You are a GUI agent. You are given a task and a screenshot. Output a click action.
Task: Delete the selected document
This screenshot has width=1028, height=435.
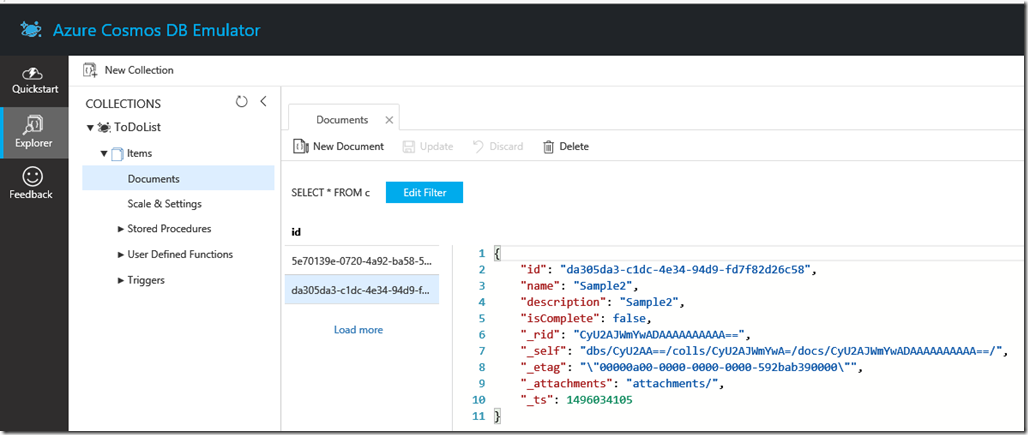click(x=565, y=147)
